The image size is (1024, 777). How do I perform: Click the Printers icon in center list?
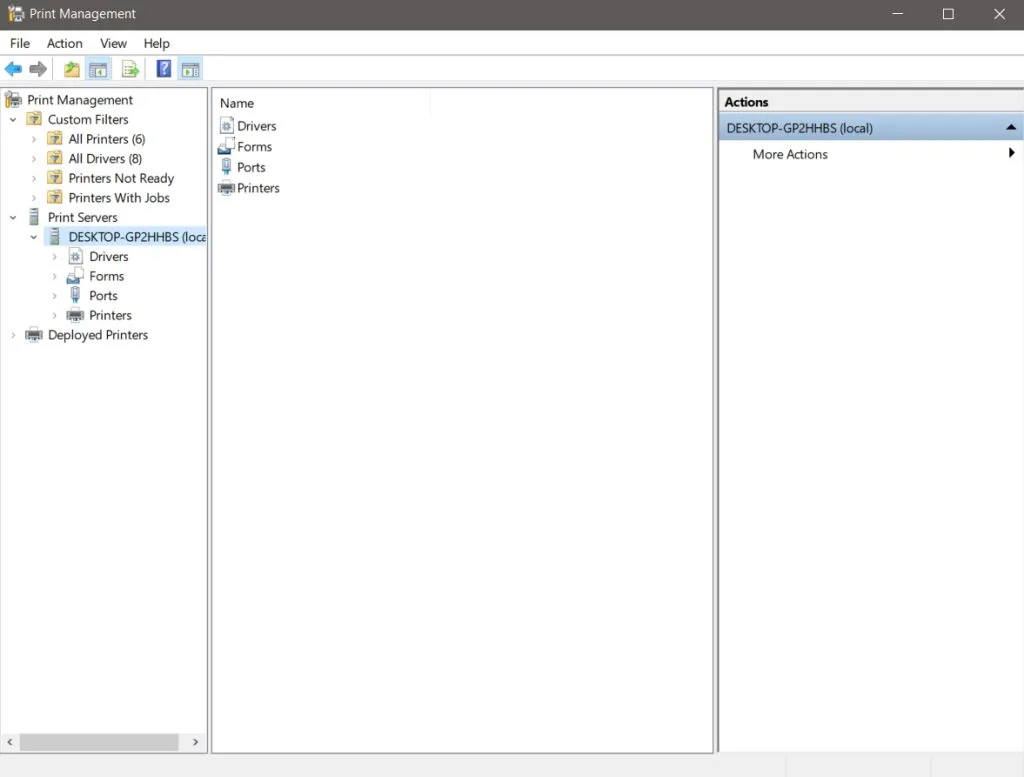click(226, 188)
